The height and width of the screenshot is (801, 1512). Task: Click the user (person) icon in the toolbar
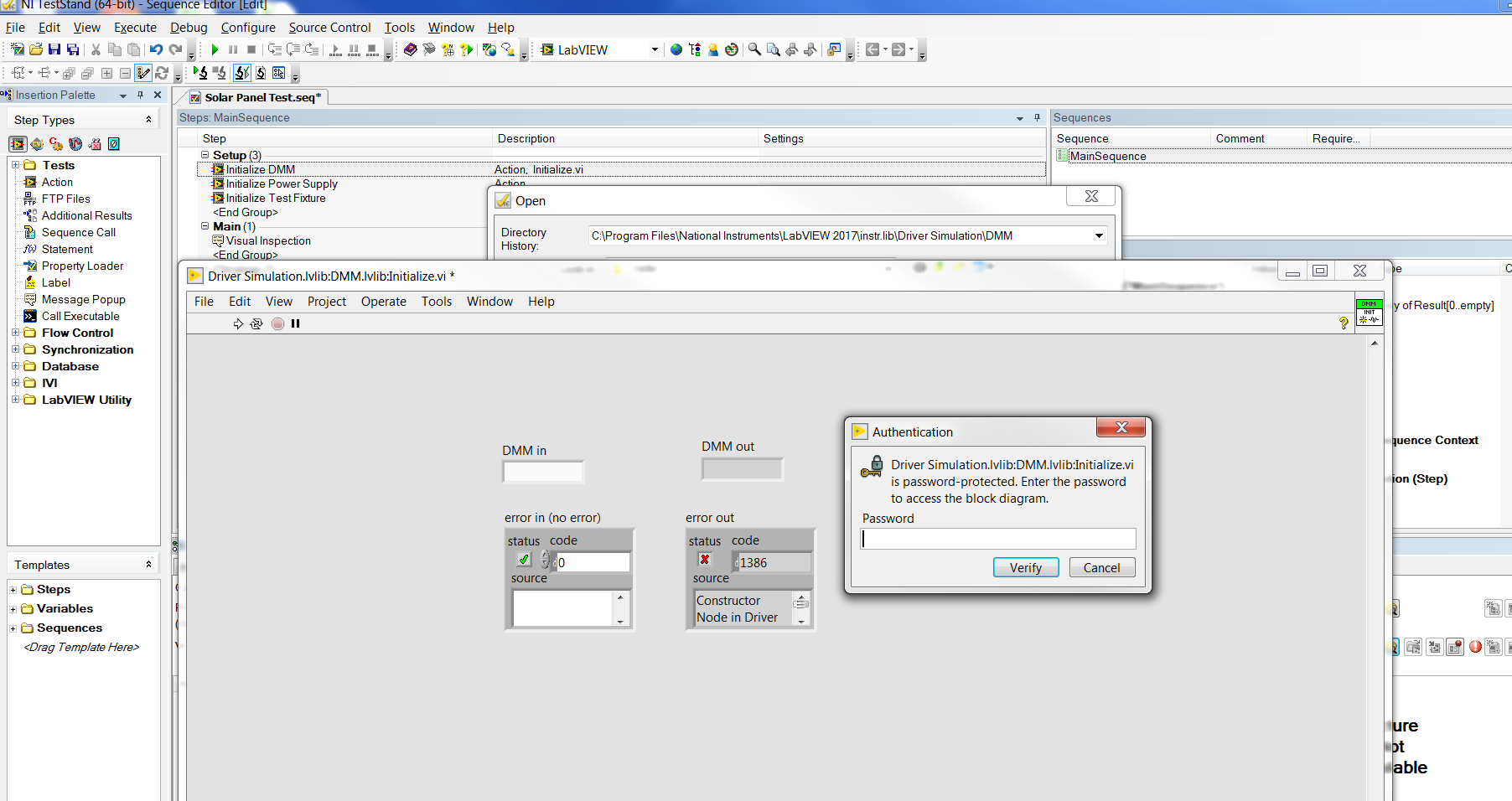click(x=713, y=49)
